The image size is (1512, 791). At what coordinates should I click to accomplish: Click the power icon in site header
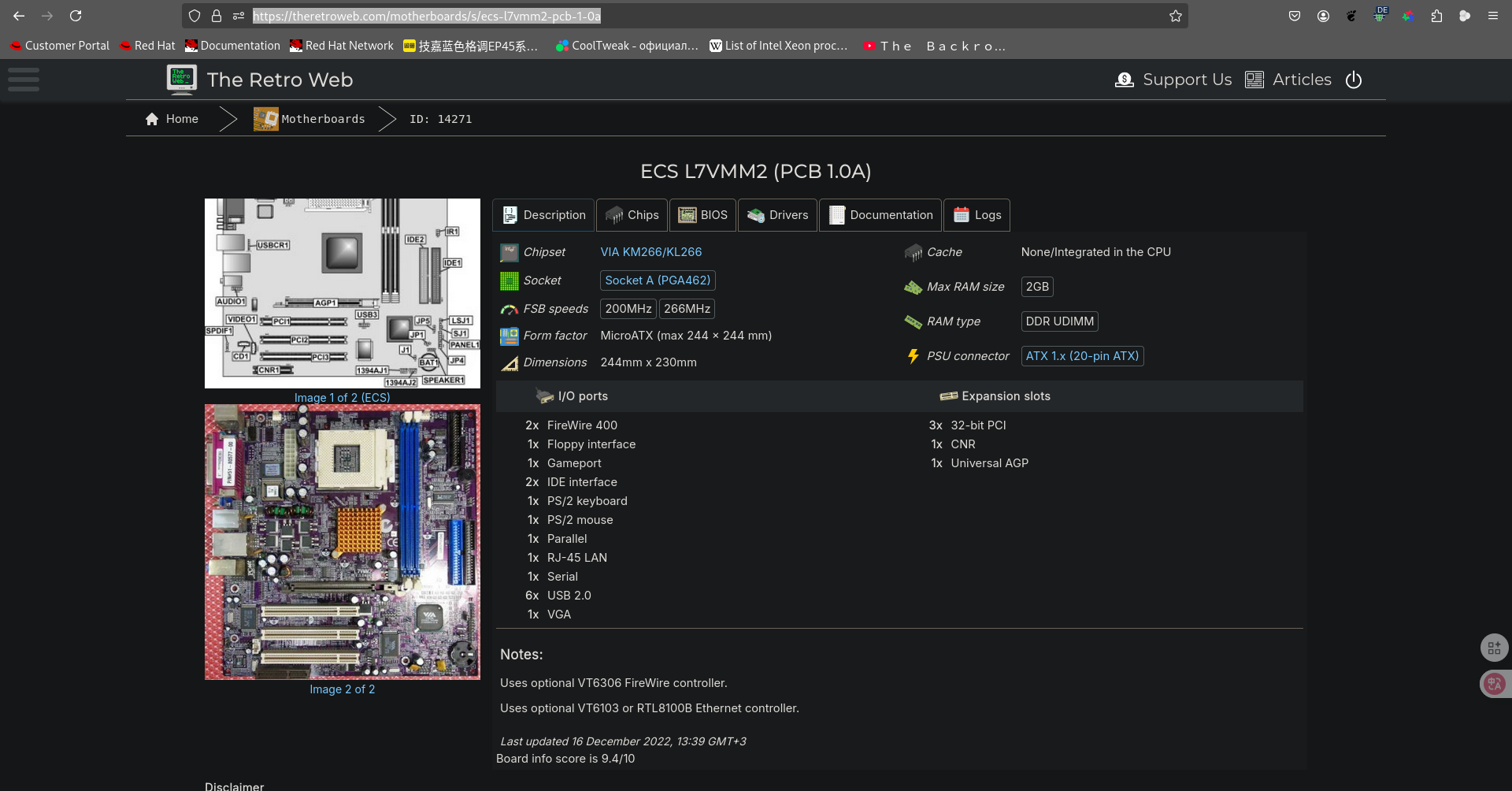(1354, 80)
